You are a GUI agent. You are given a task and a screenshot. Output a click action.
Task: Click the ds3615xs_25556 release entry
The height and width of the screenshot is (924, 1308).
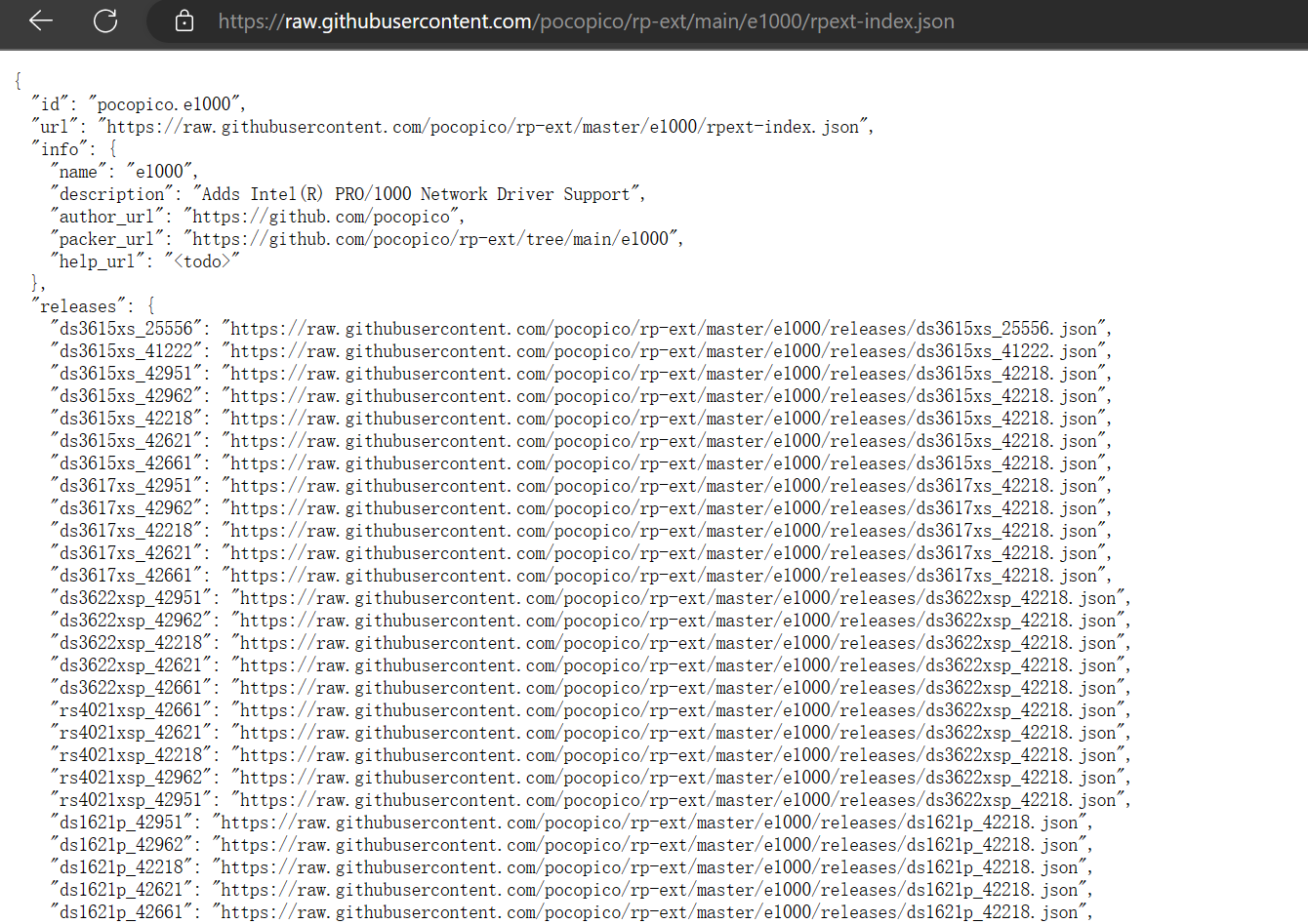tap(581, 329)
